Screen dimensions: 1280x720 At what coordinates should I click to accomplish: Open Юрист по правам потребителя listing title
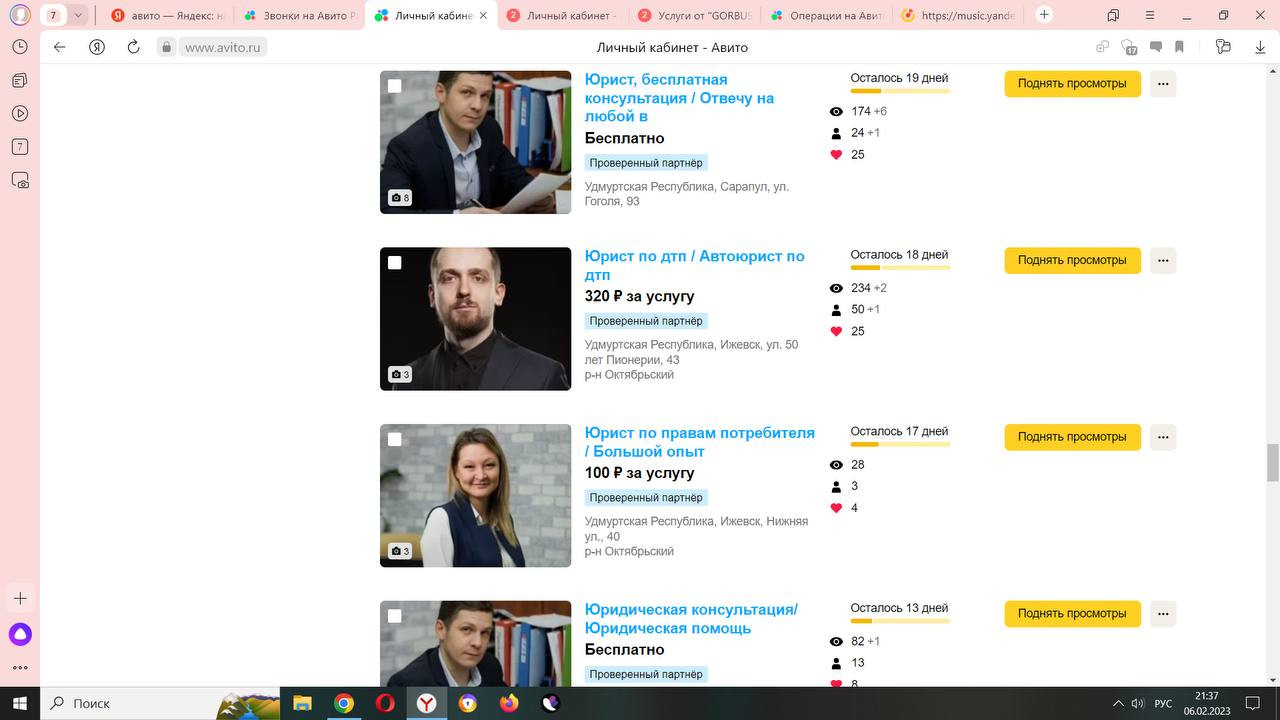click(700, 442)
